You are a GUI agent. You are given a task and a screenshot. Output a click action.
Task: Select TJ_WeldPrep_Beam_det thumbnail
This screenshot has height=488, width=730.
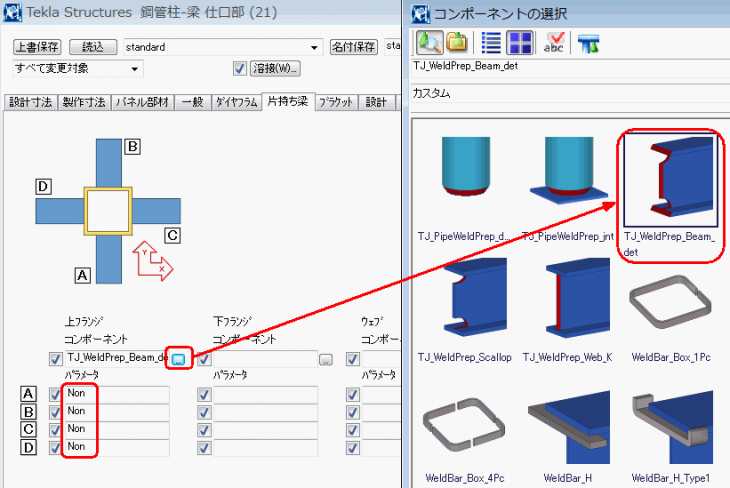tap(670, 180)
